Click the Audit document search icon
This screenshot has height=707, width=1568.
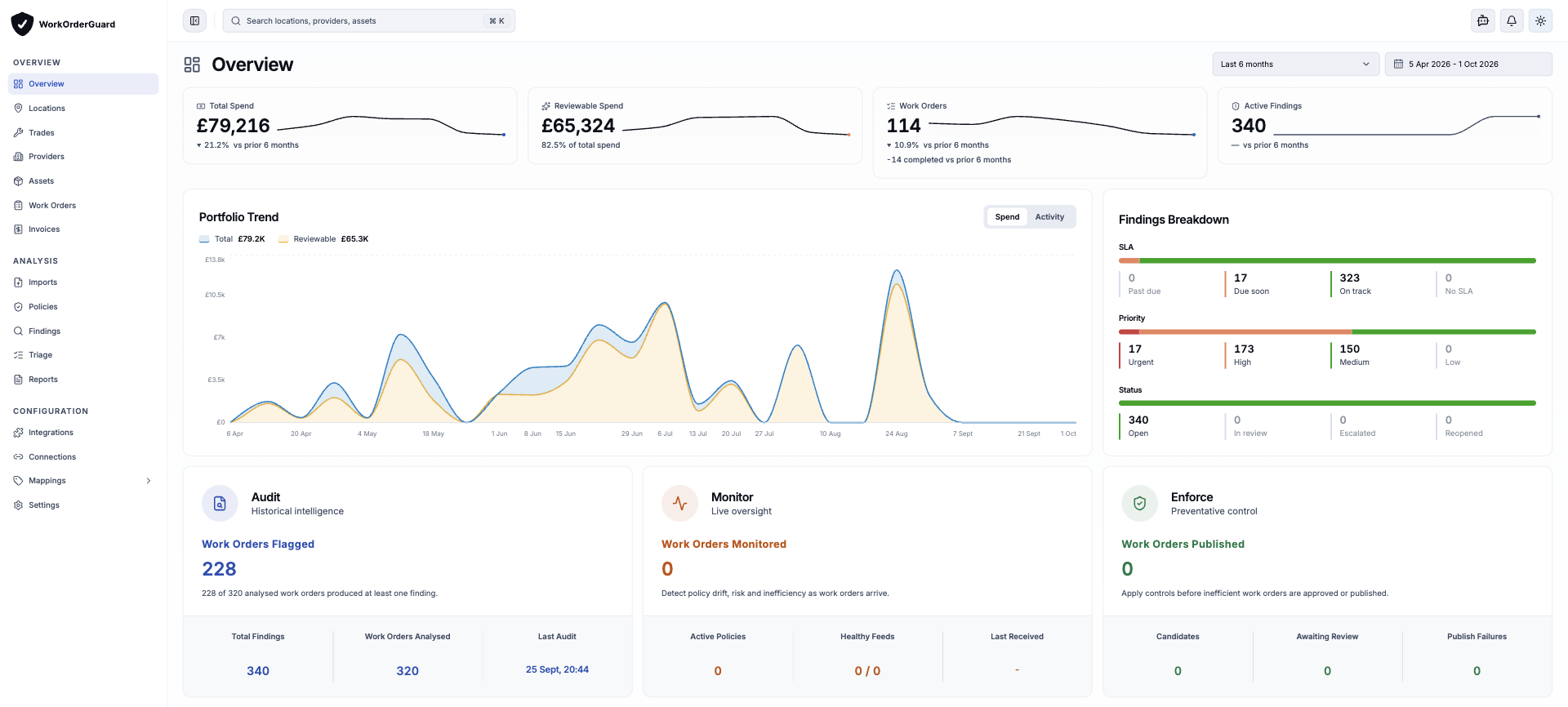tap(220, 504)
